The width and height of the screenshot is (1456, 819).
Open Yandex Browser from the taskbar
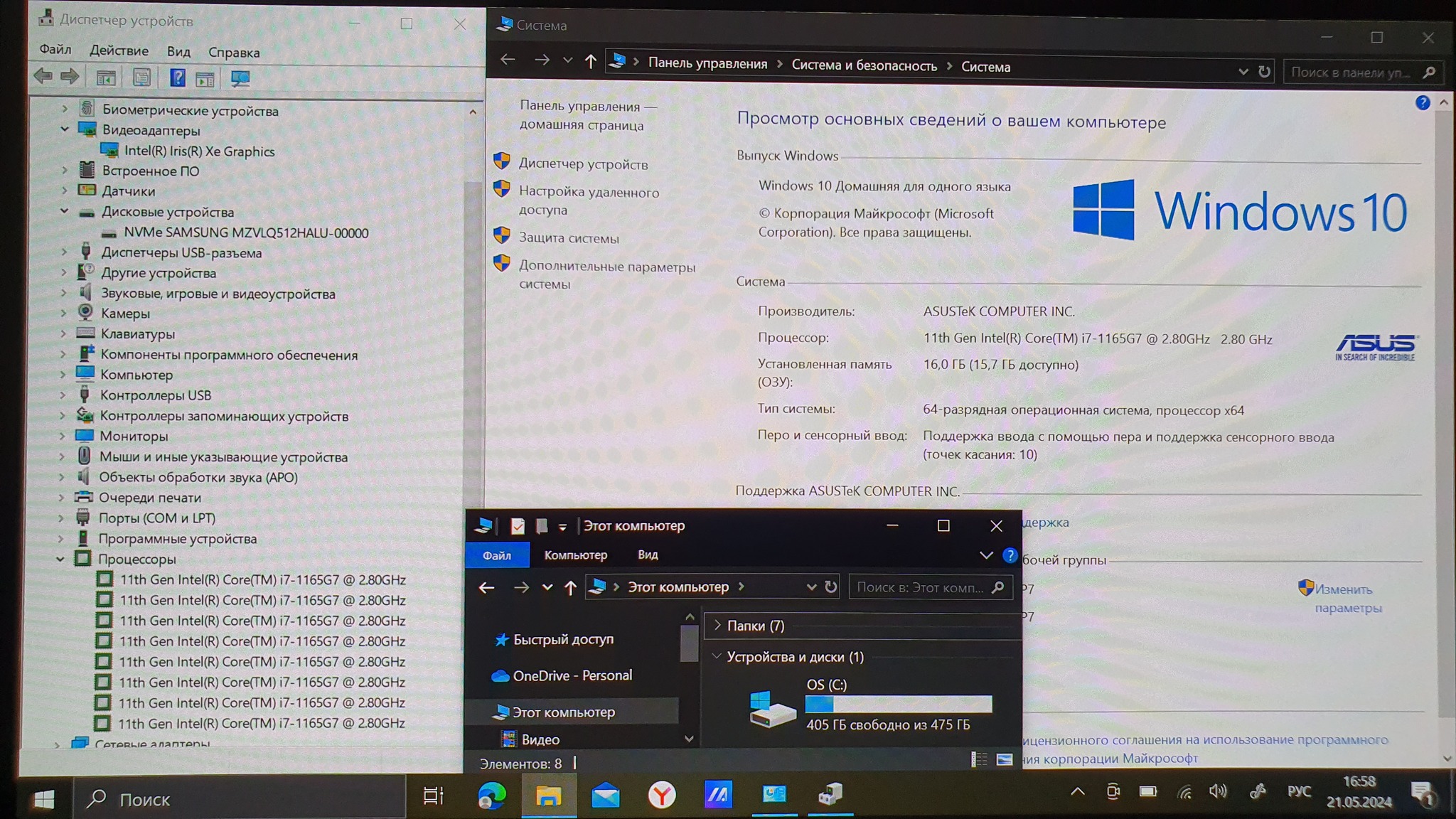661,795
